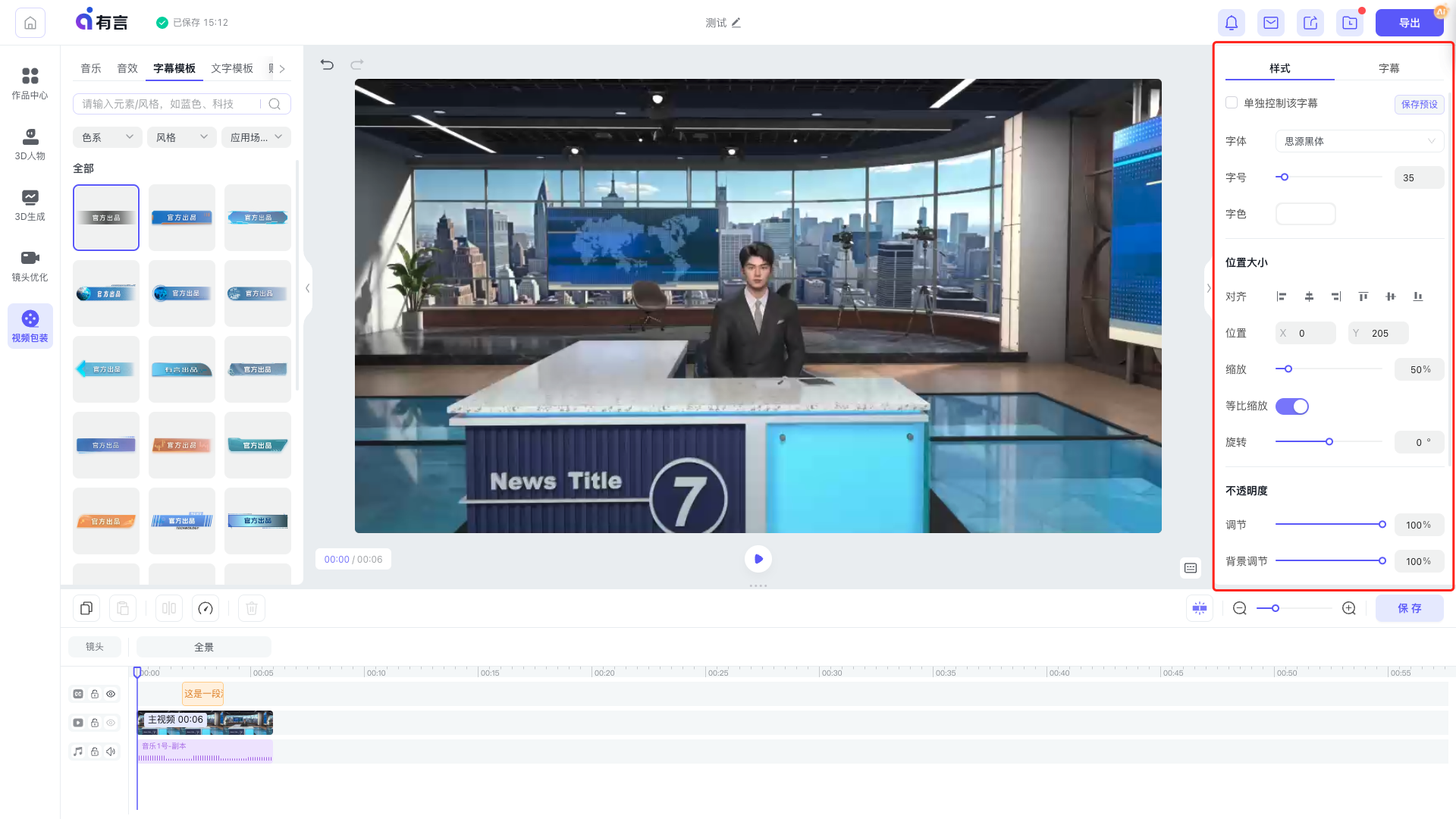The width and height of the screenshot is (1456, 819).
Task: Open 3D人物 in the sidebar
Action: pos(30,144)
